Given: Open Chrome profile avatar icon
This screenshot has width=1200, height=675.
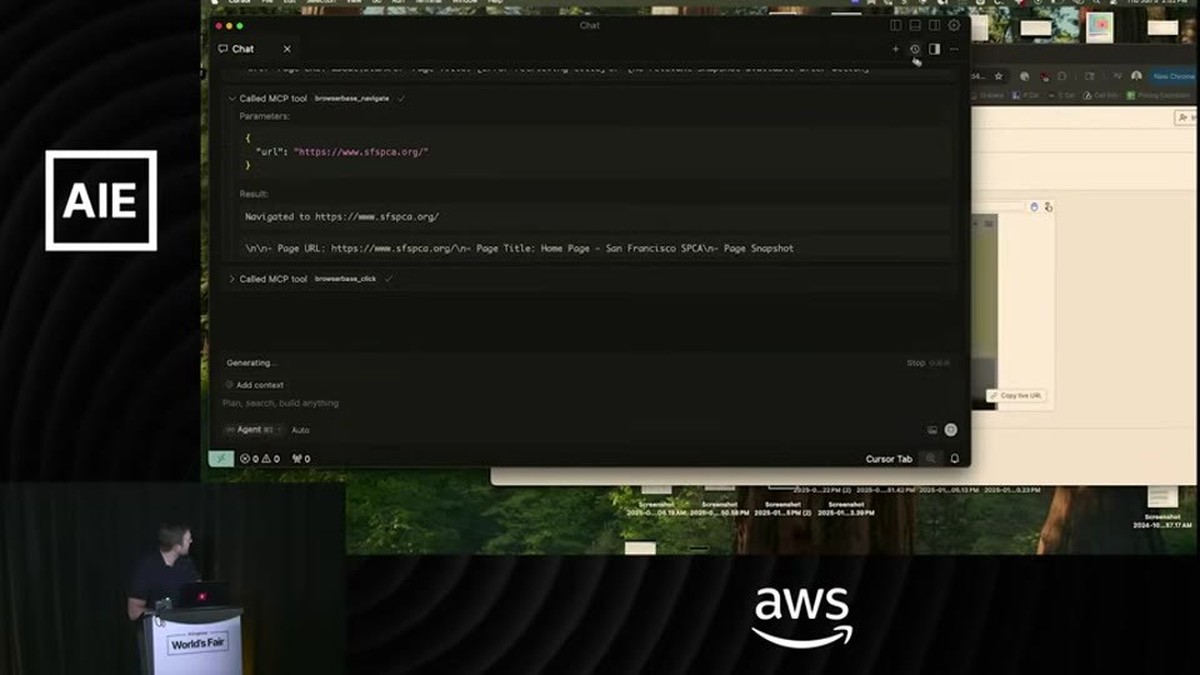Looking at the screenshot, I should [1136, 76].
